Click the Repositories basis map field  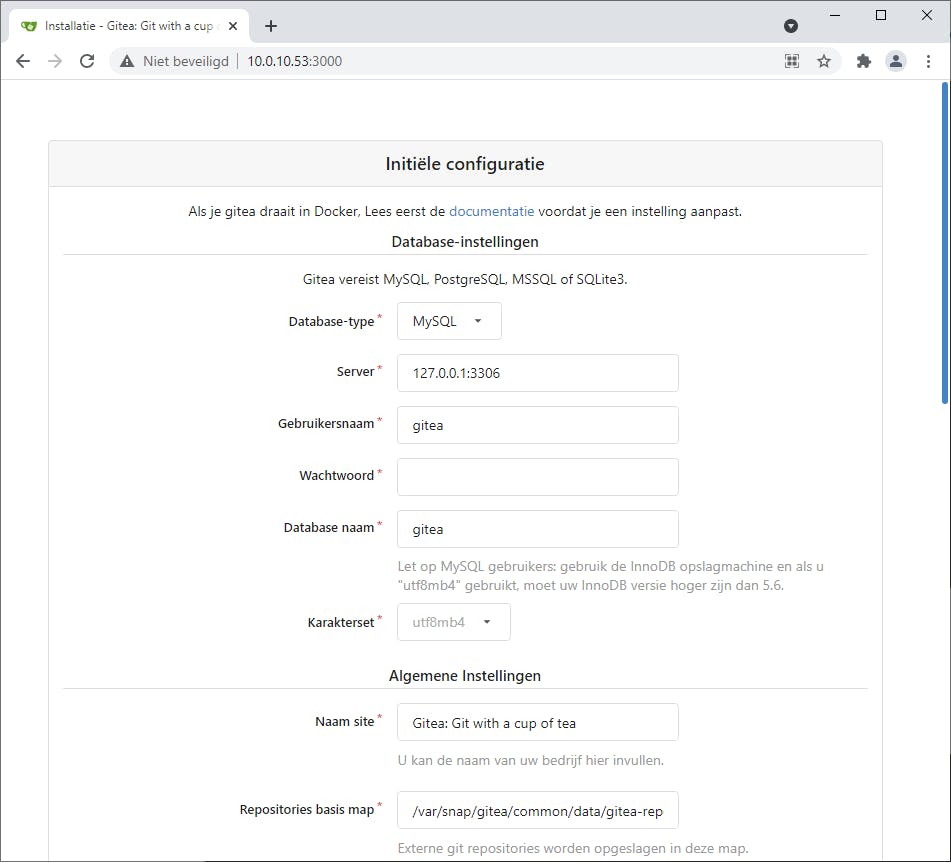537,810
